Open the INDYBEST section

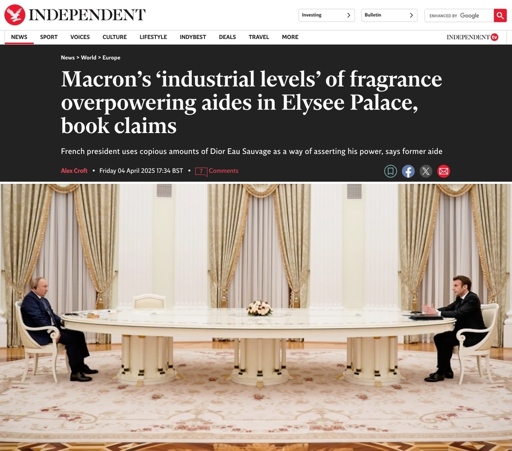tap(193, 37)
